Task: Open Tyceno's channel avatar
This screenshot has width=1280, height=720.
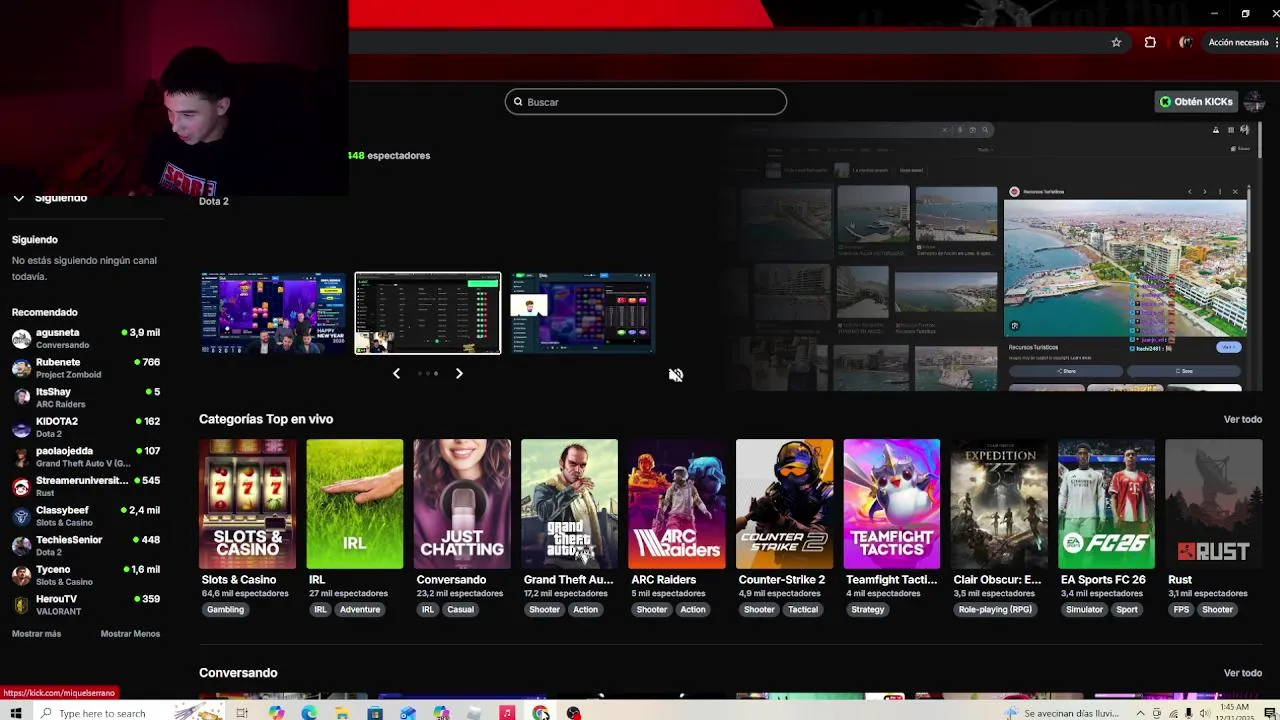Action: tap(21, 575)
